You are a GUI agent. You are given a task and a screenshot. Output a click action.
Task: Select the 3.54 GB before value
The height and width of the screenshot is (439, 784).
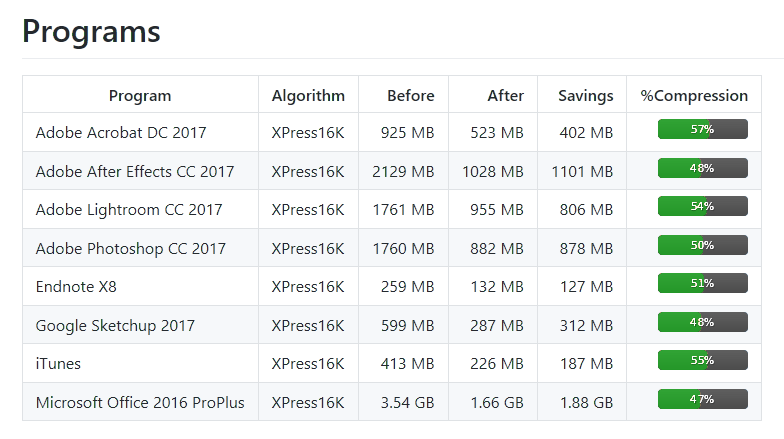point(408,402)
